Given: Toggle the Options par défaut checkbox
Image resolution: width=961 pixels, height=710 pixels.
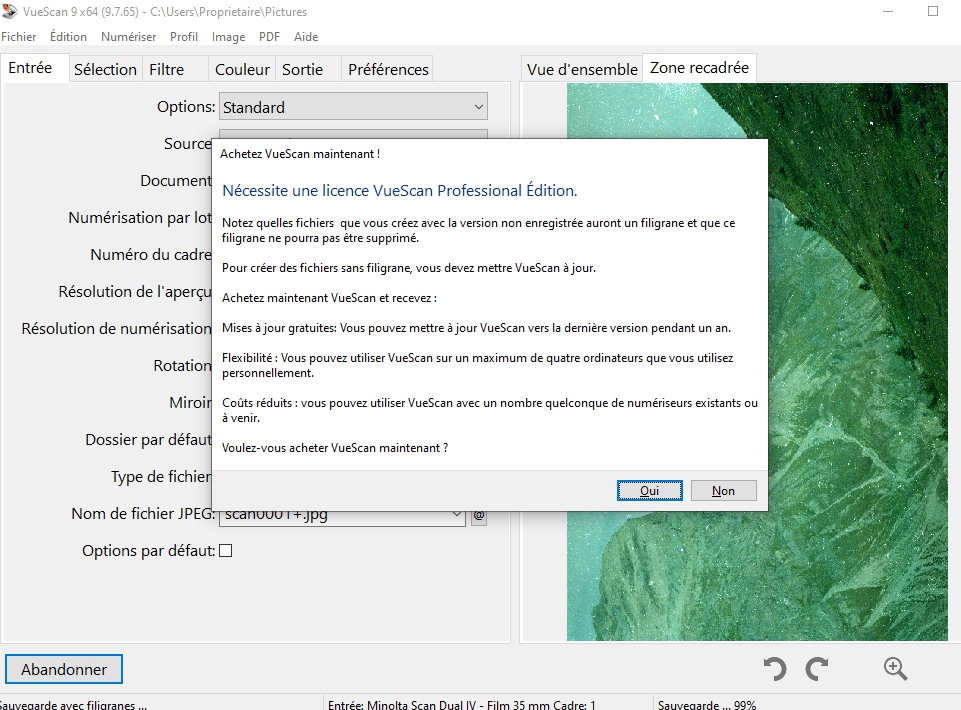Looking at the screenshot, I should pos(226,551).
